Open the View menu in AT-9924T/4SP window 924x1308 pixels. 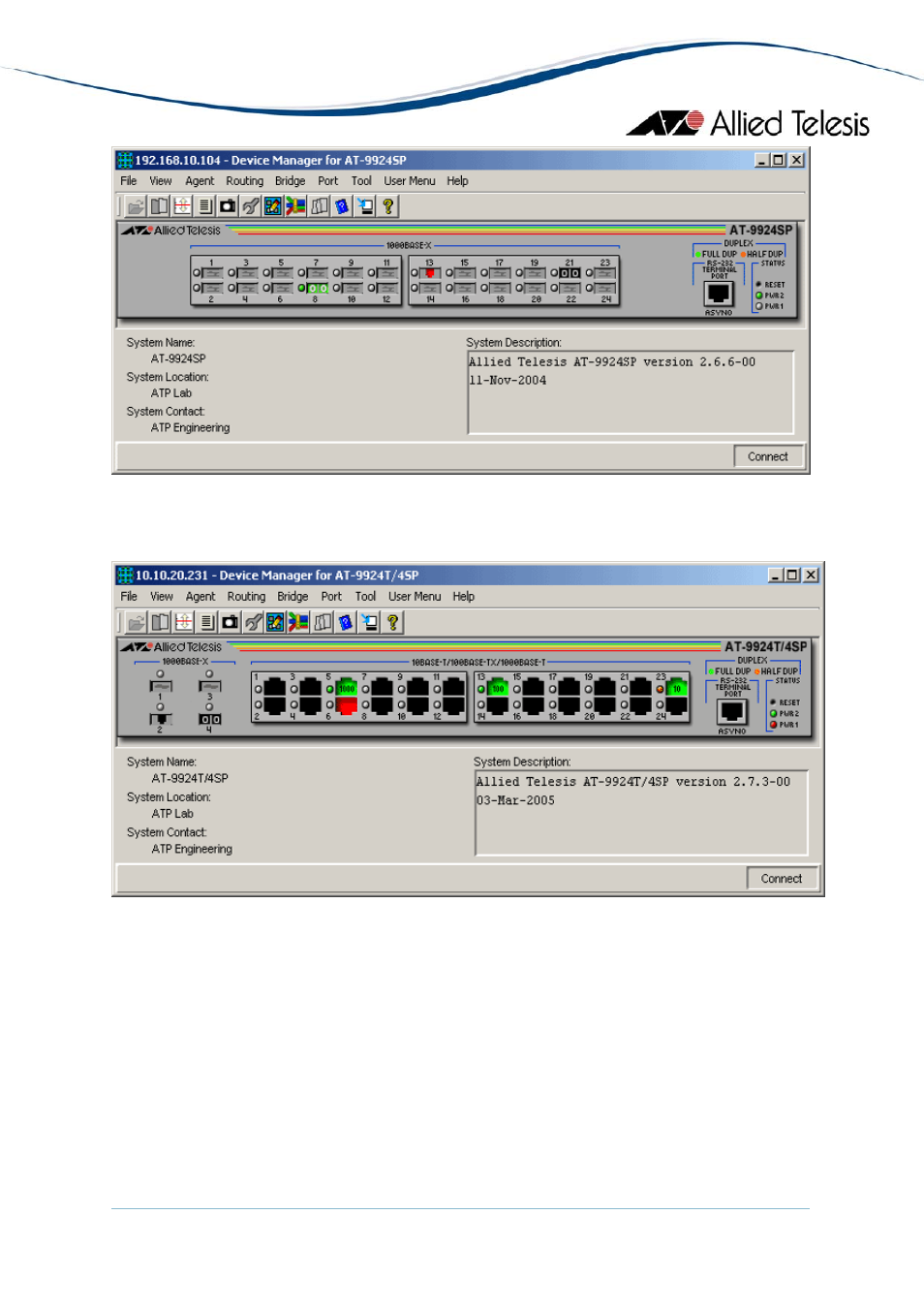tap(162, 597)
